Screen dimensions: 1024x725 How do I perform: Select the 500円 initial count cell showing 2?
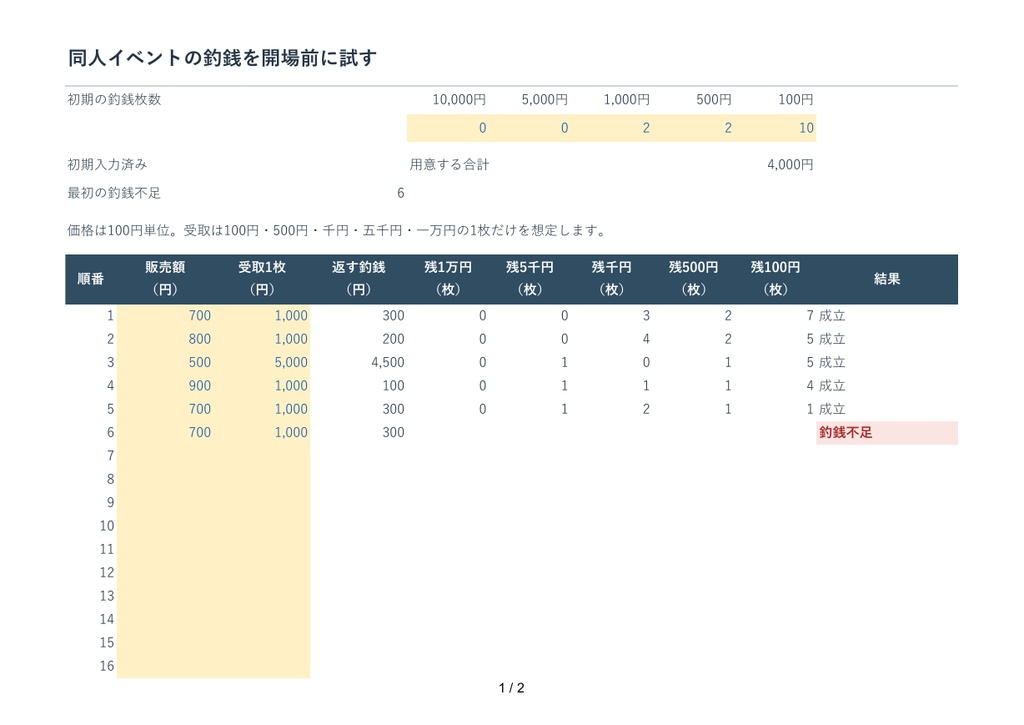(693, 128)
